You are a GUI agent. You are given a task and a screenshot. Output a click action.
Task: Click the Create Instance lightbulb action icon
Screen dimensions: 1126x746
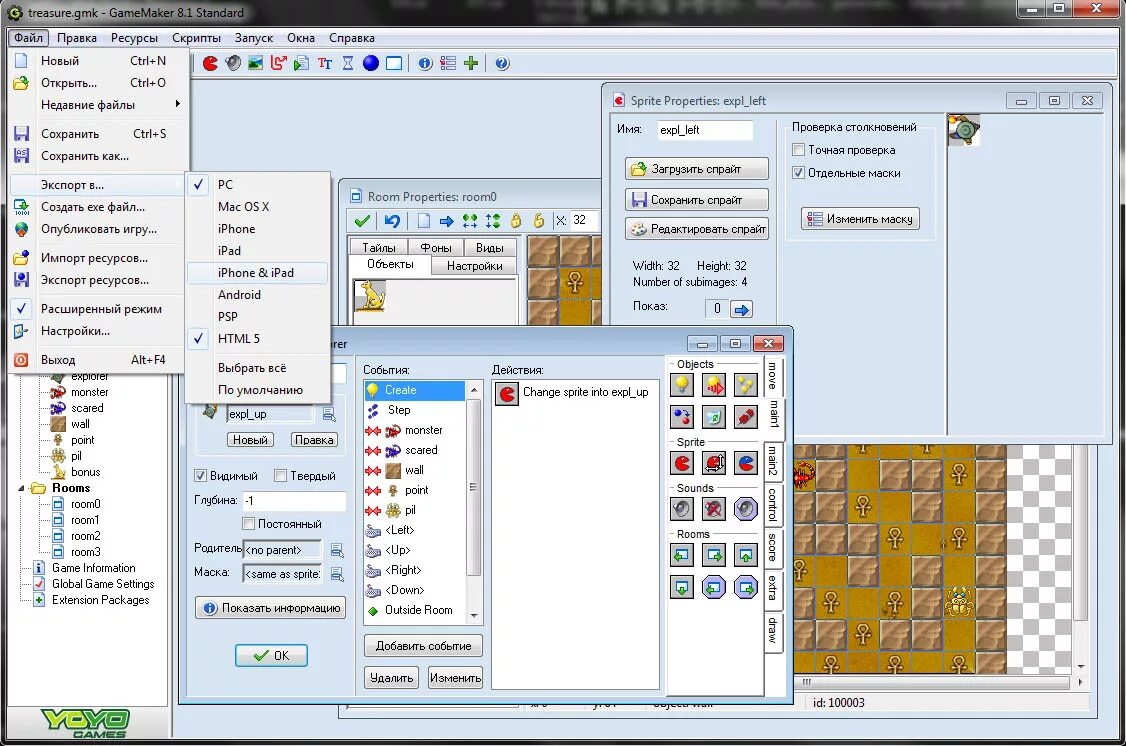click(682, 386)
